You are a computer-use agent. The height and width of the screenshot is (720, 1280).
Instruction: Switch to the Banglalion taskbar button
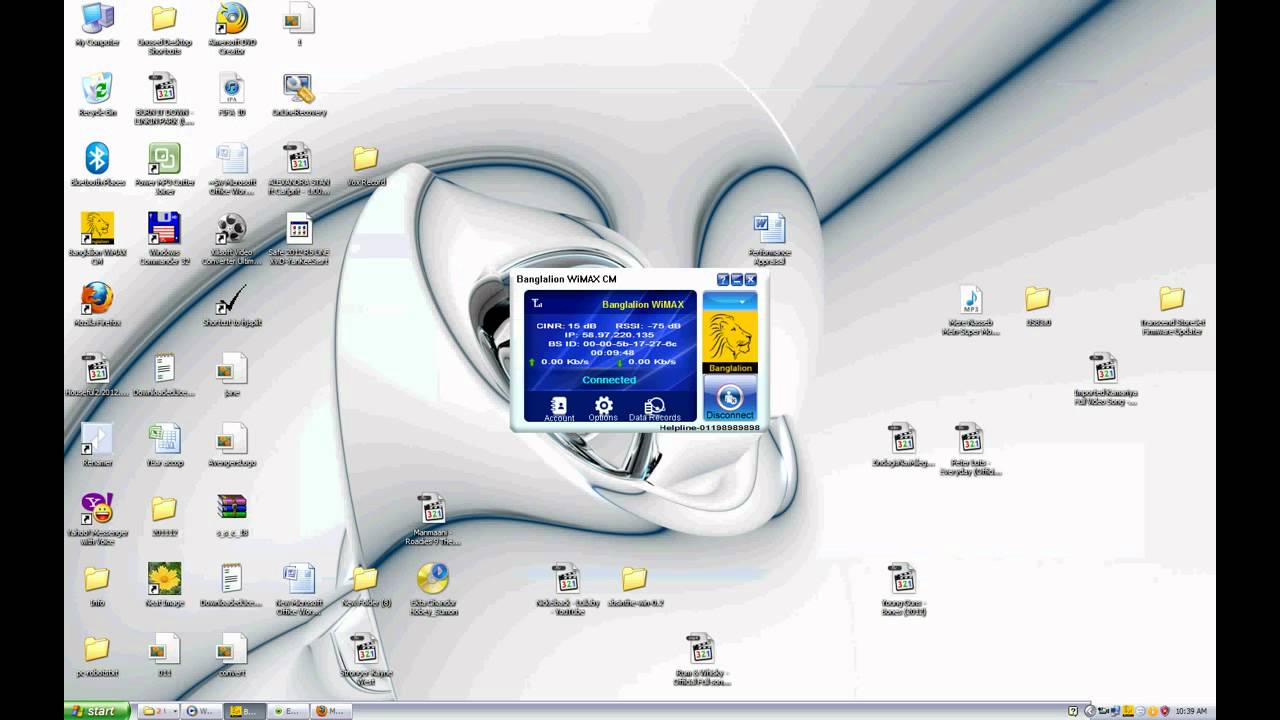pyautogui.click(x=244, y=711)
